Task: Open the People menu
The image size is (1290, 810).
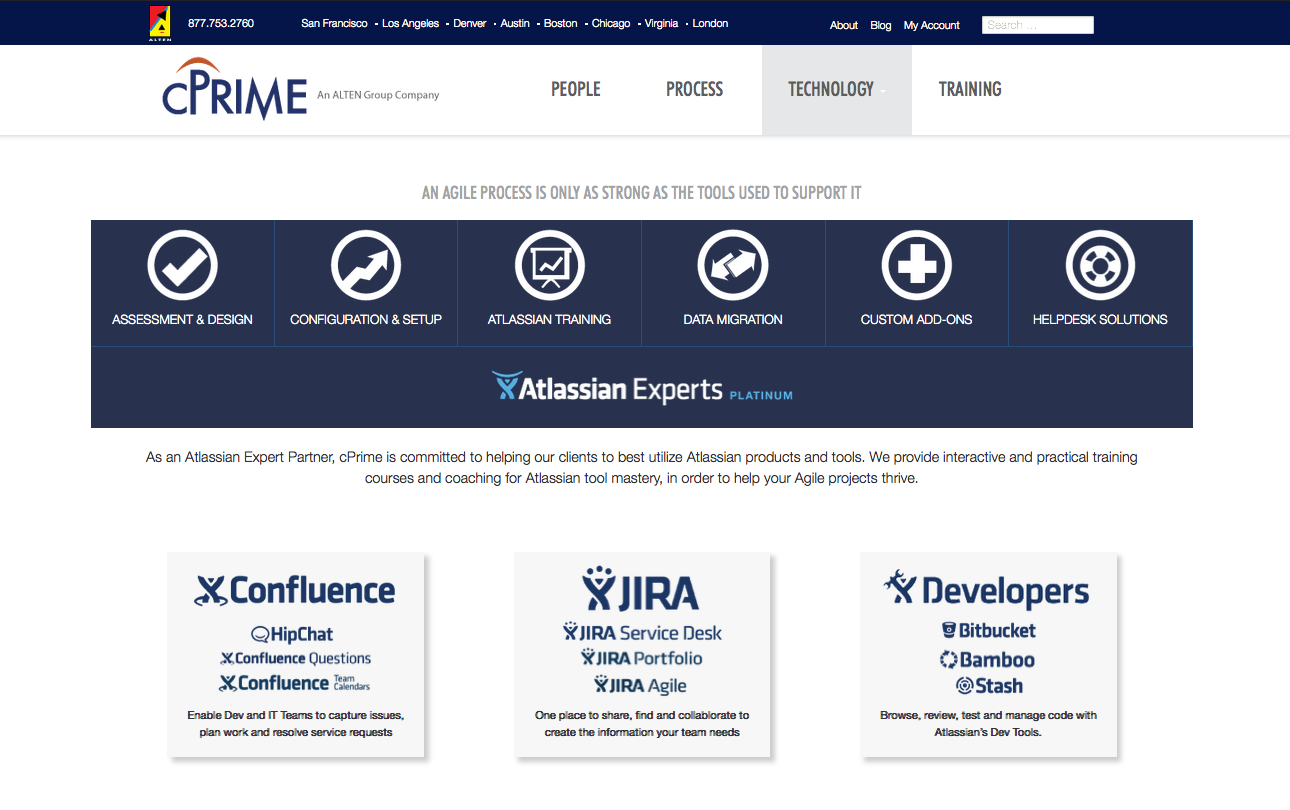Action: pyautogui.click(x=576, y=89)
